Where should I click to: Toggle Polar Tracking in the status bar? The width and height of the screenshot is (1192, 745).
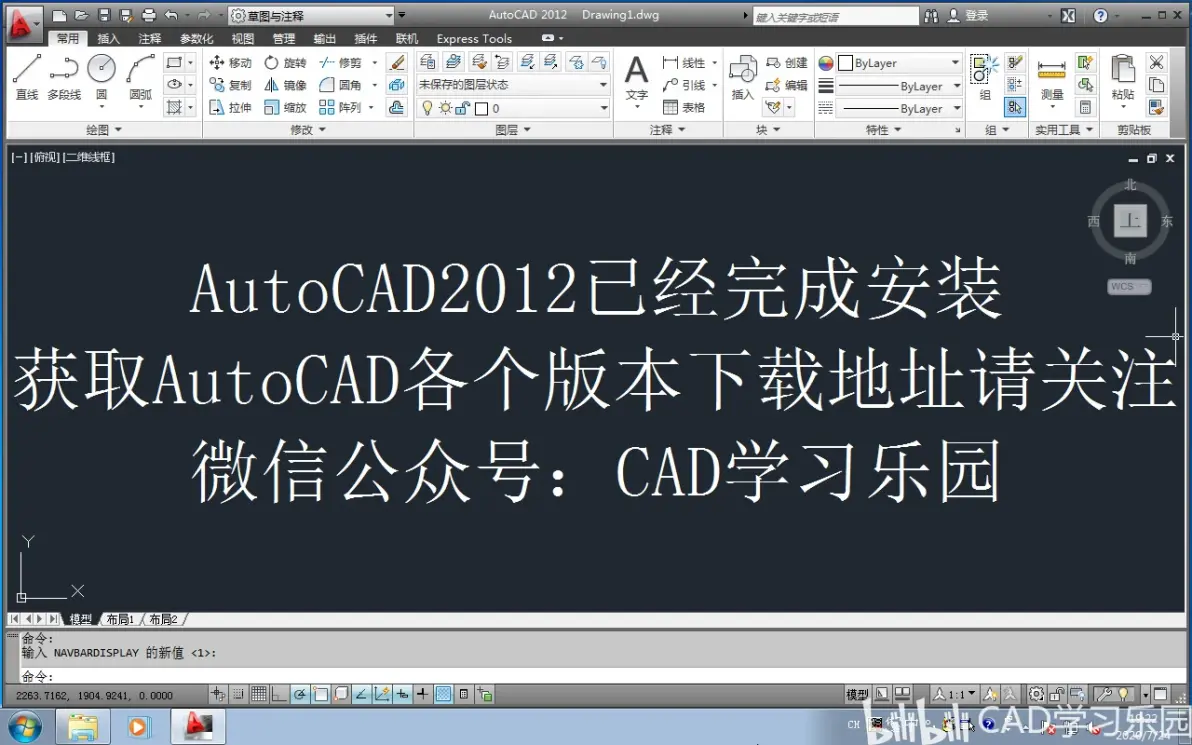pyautogui.click(x=300, y=694)
